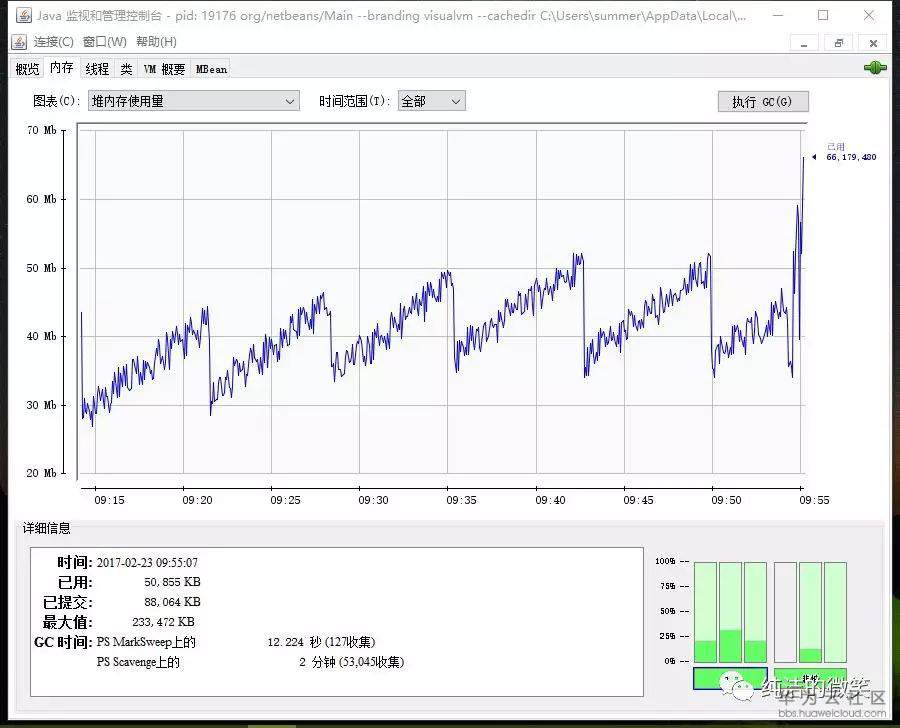900x728 pixels.
Task: Open the 帮助(H) menu
Action: [156, 42]
